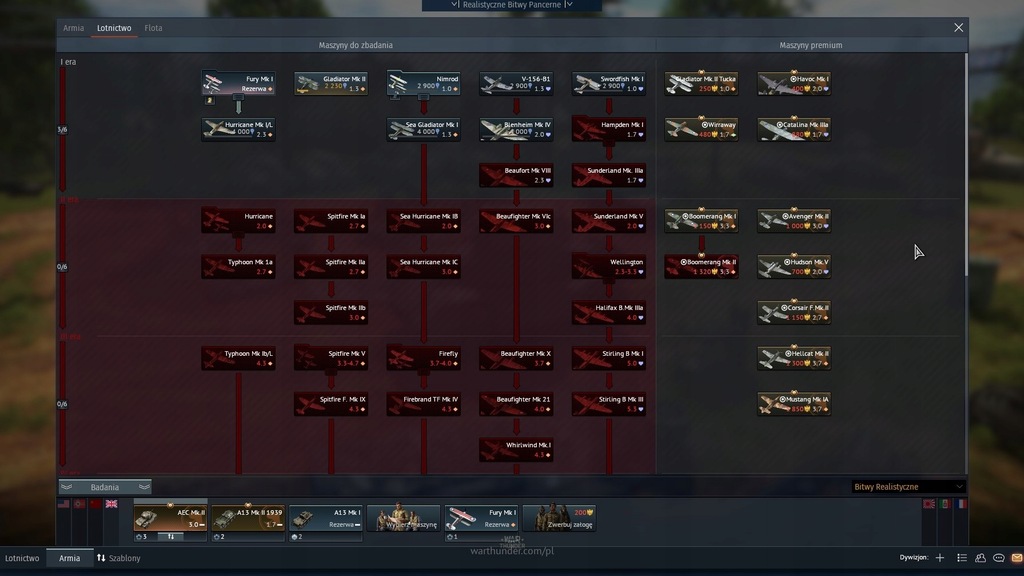Viewport: 1024px width, 576px height.
Task: Click the crew level badge under A13 Mk I
Action: tap(297, 537)
